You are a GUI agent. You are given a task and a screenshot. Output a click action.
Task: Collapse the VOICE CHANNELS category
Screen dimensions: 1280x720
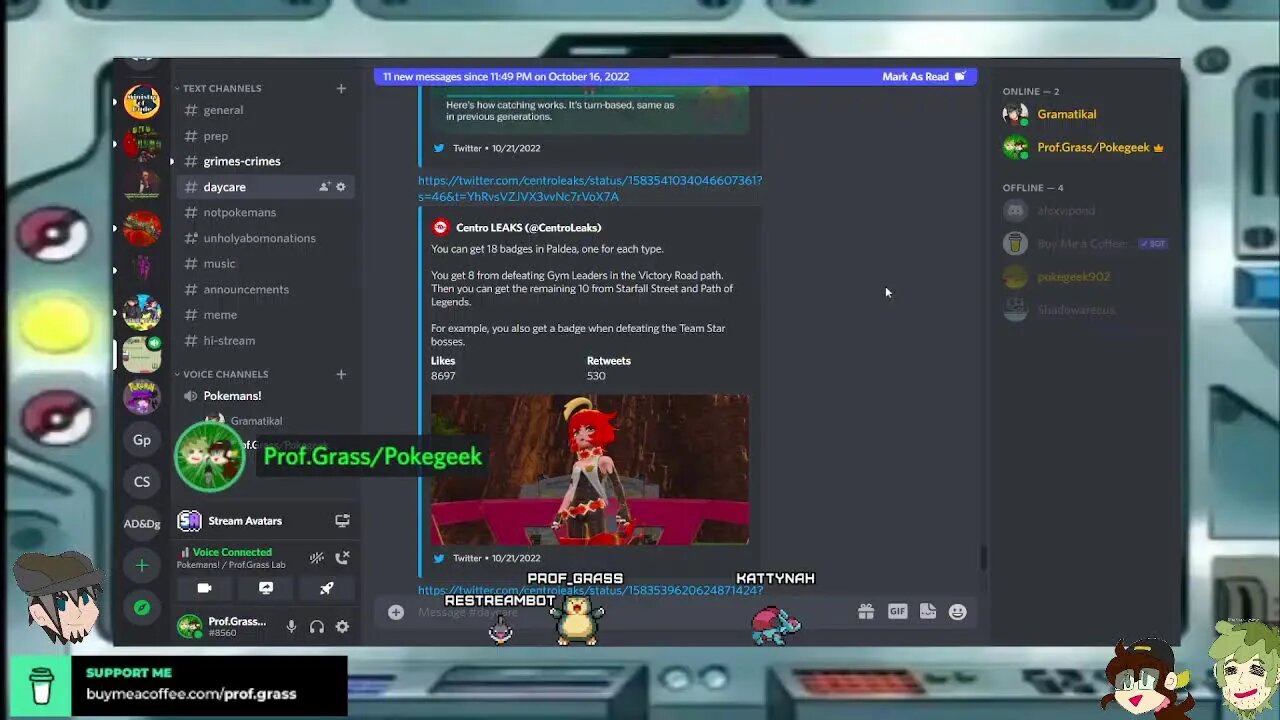221,374
